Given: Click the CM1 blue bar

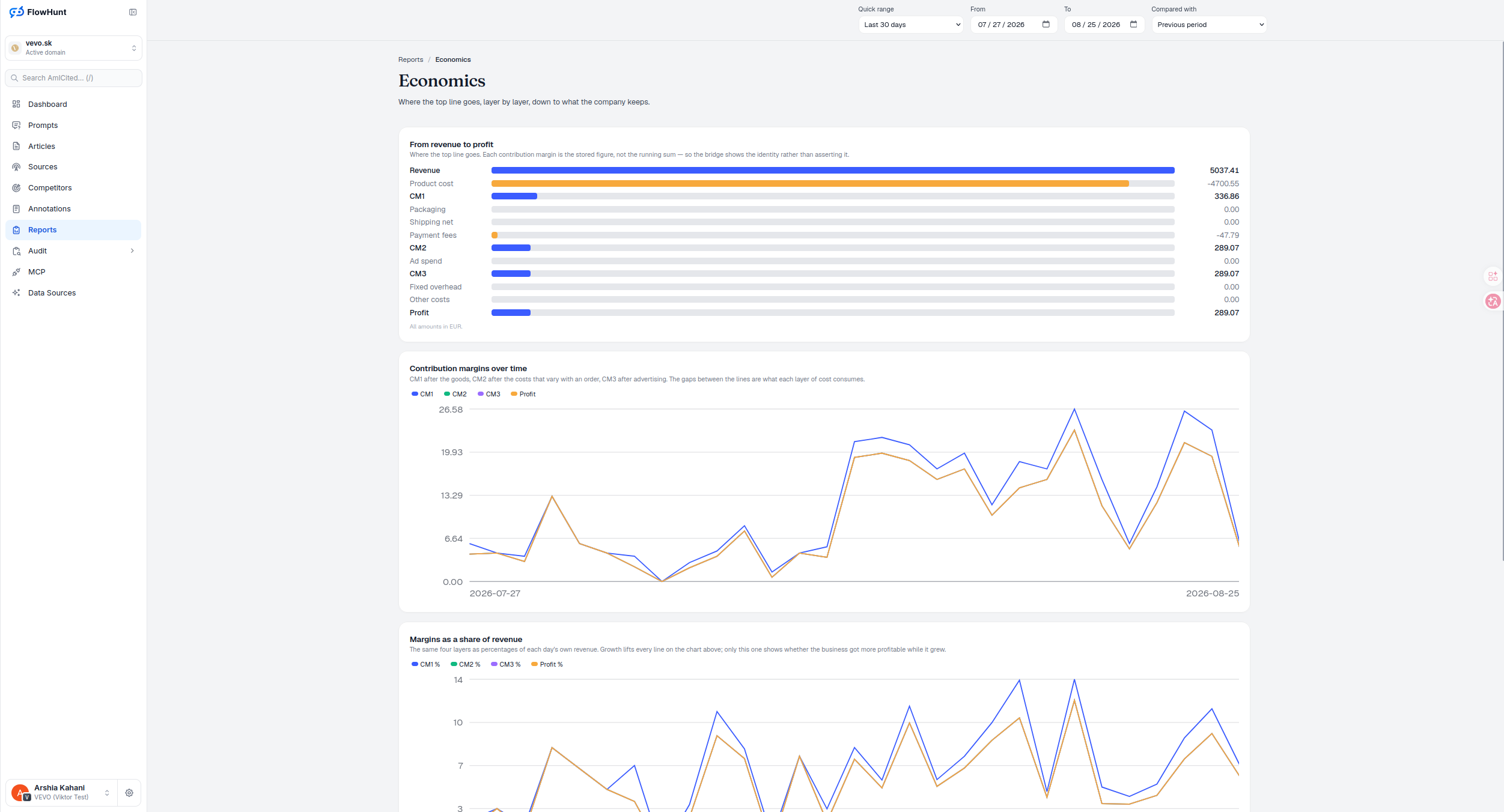Looking at the screenshot, I should click(514, 196).
